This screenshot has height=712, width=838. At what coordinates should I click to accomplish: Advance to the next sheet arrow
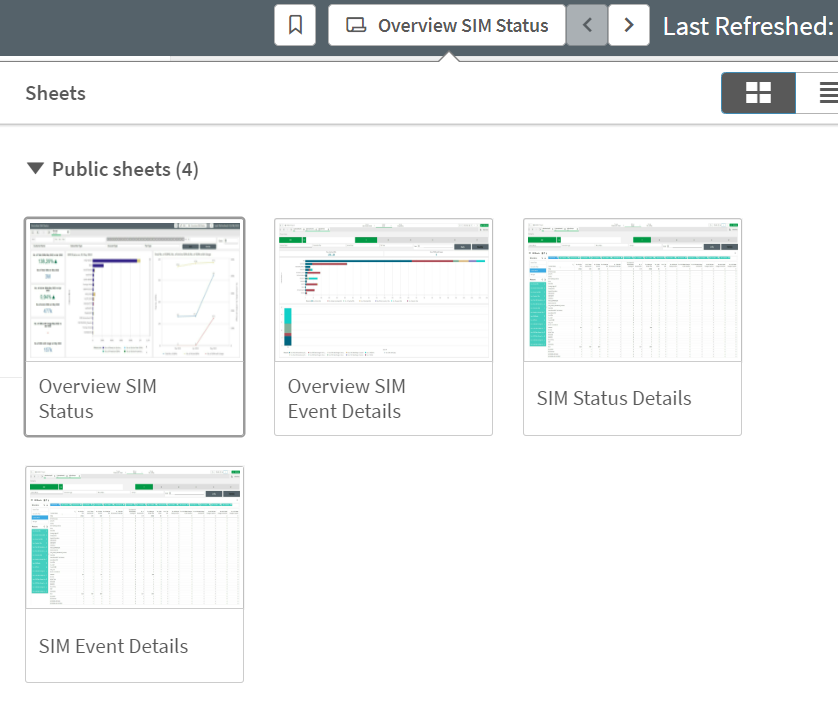[629, 25]
